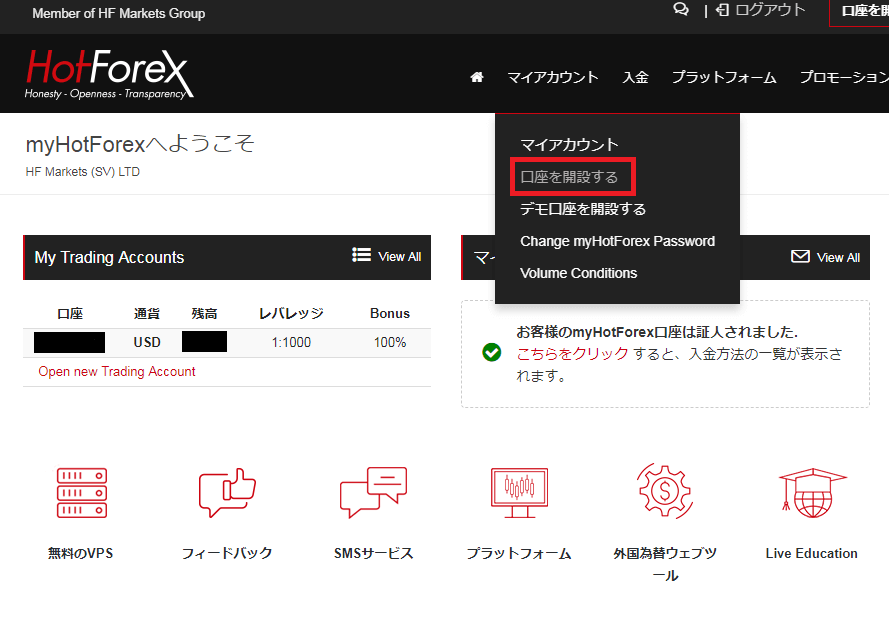
Task: Open the live chat bubbles icon
Action: tap(681, 10)
